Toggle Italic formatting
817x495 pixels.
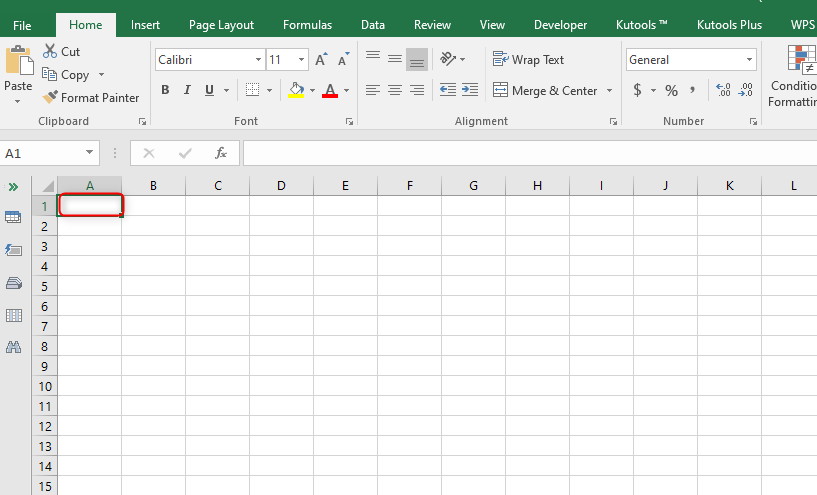188,90
